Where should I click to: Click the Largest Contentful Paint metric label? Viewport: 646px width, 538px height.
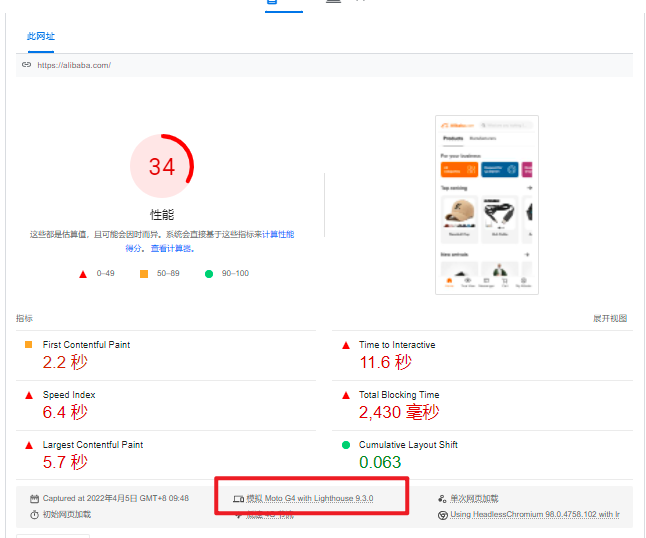coord(93,445)
